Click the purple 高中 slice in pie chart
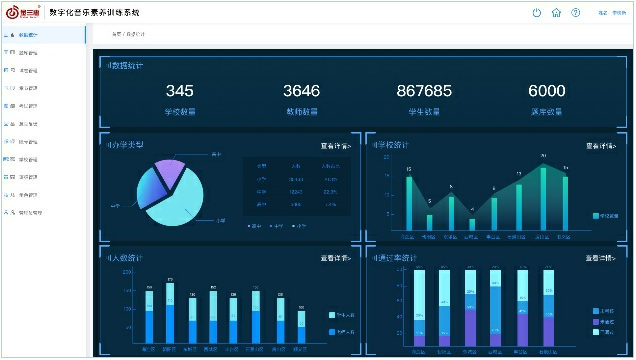This screenshot has width=636, height=360. pyautogui.click(x=170, y=172)
